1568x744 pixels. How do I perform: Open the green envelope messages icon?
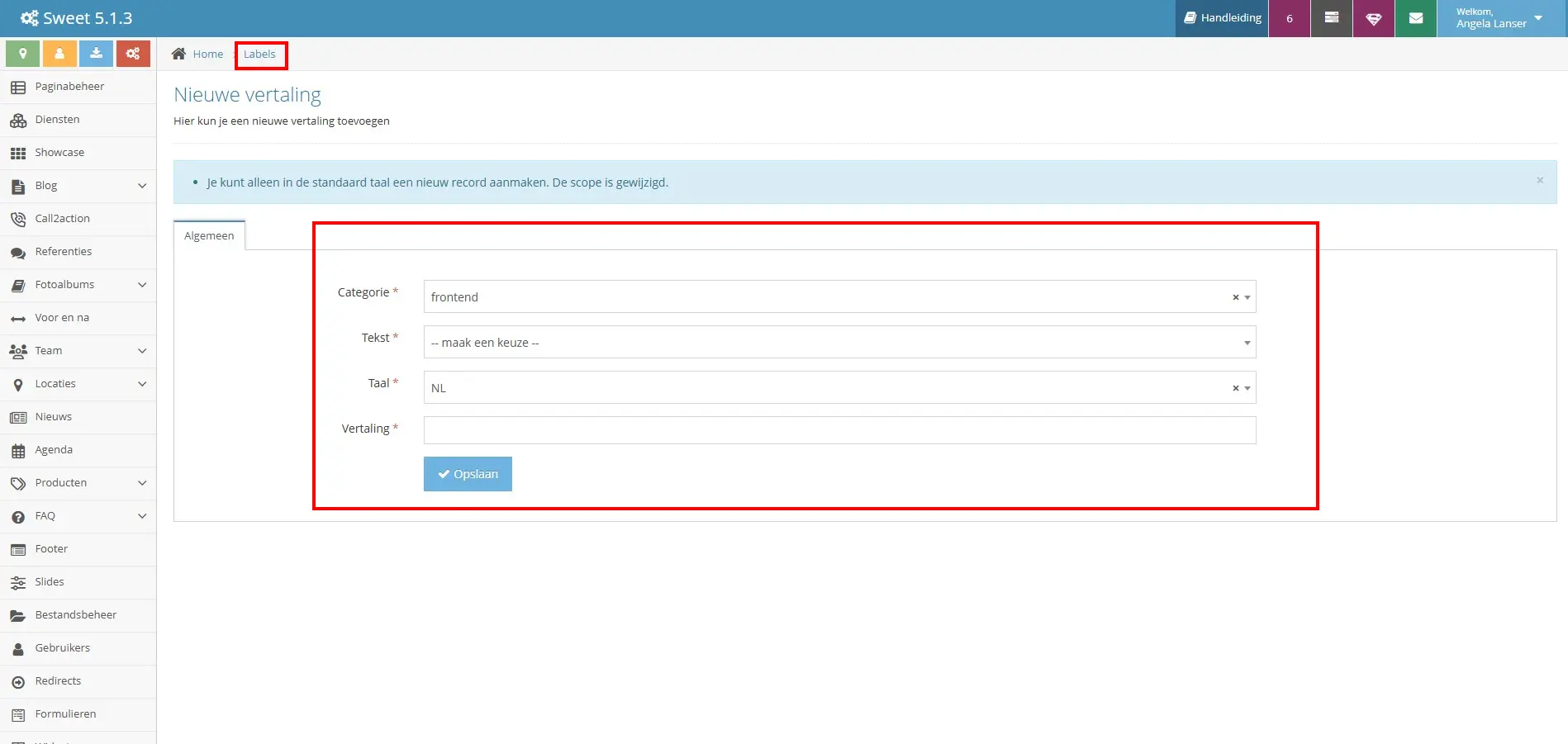(x=1415, y=18)
